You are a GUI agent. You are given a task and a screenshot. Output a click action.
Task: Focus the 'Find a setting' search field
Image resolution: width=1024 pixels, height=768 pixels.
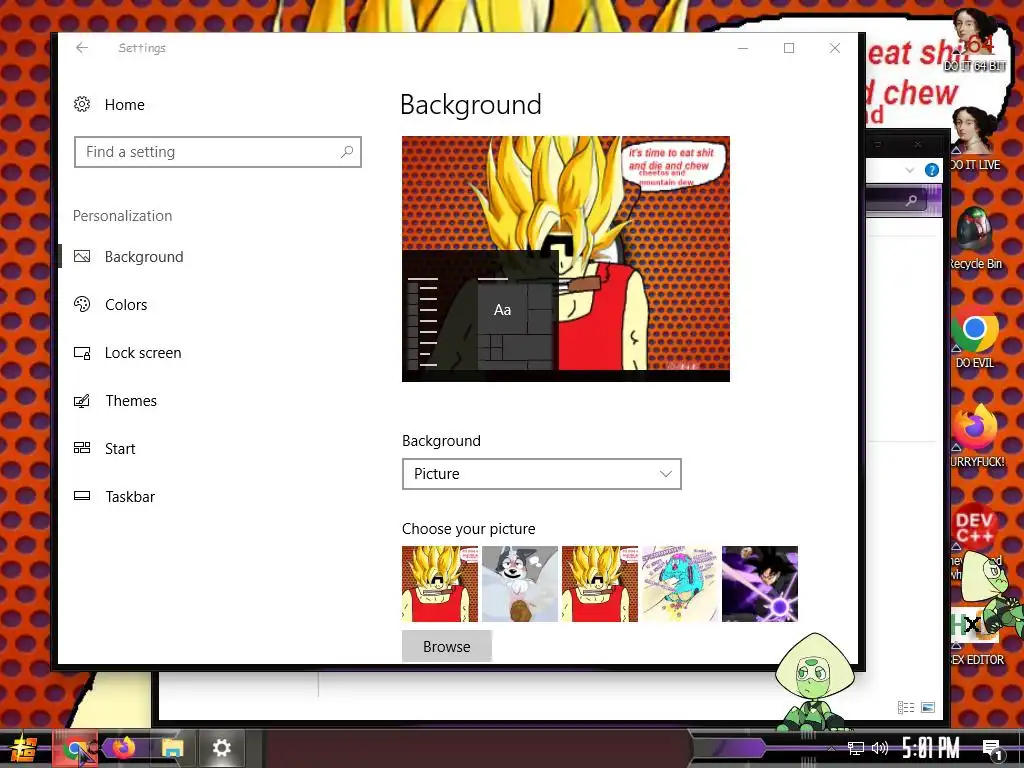click(x=217, y=152)
